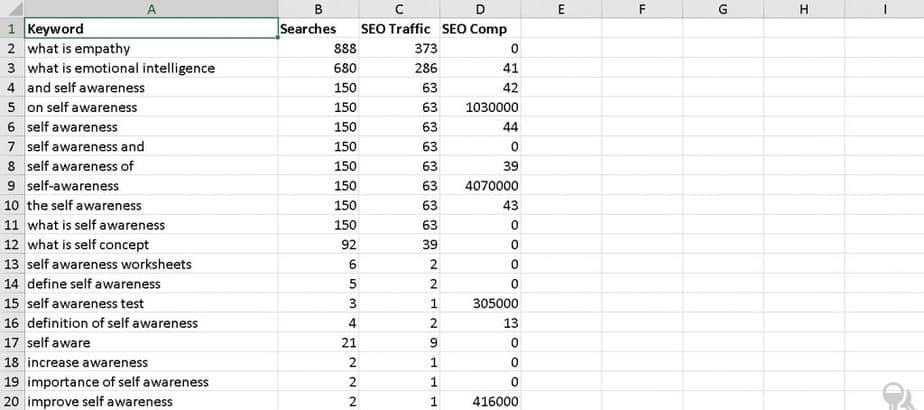Select column E header
924x410 pixels.
(x=561, y=9)
